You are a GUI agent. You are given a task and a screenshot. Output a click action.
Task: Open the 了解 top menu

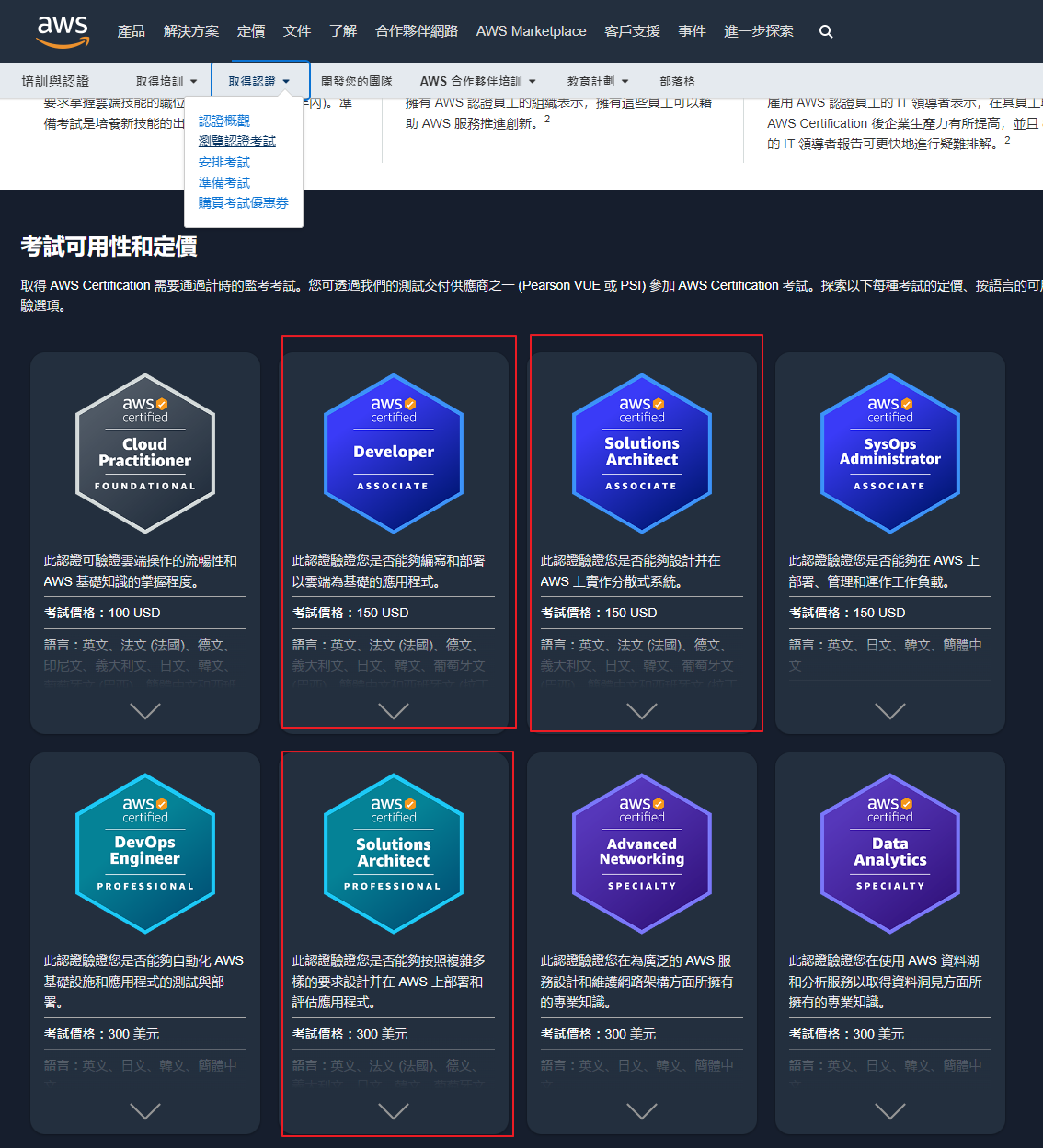tap(343, 31)
